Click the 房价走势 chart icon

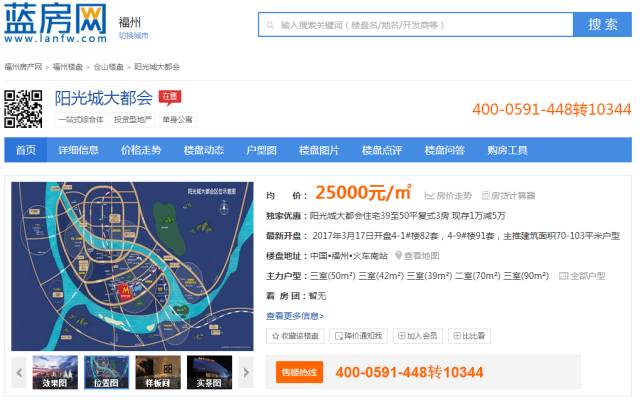(x=429, y=196)
